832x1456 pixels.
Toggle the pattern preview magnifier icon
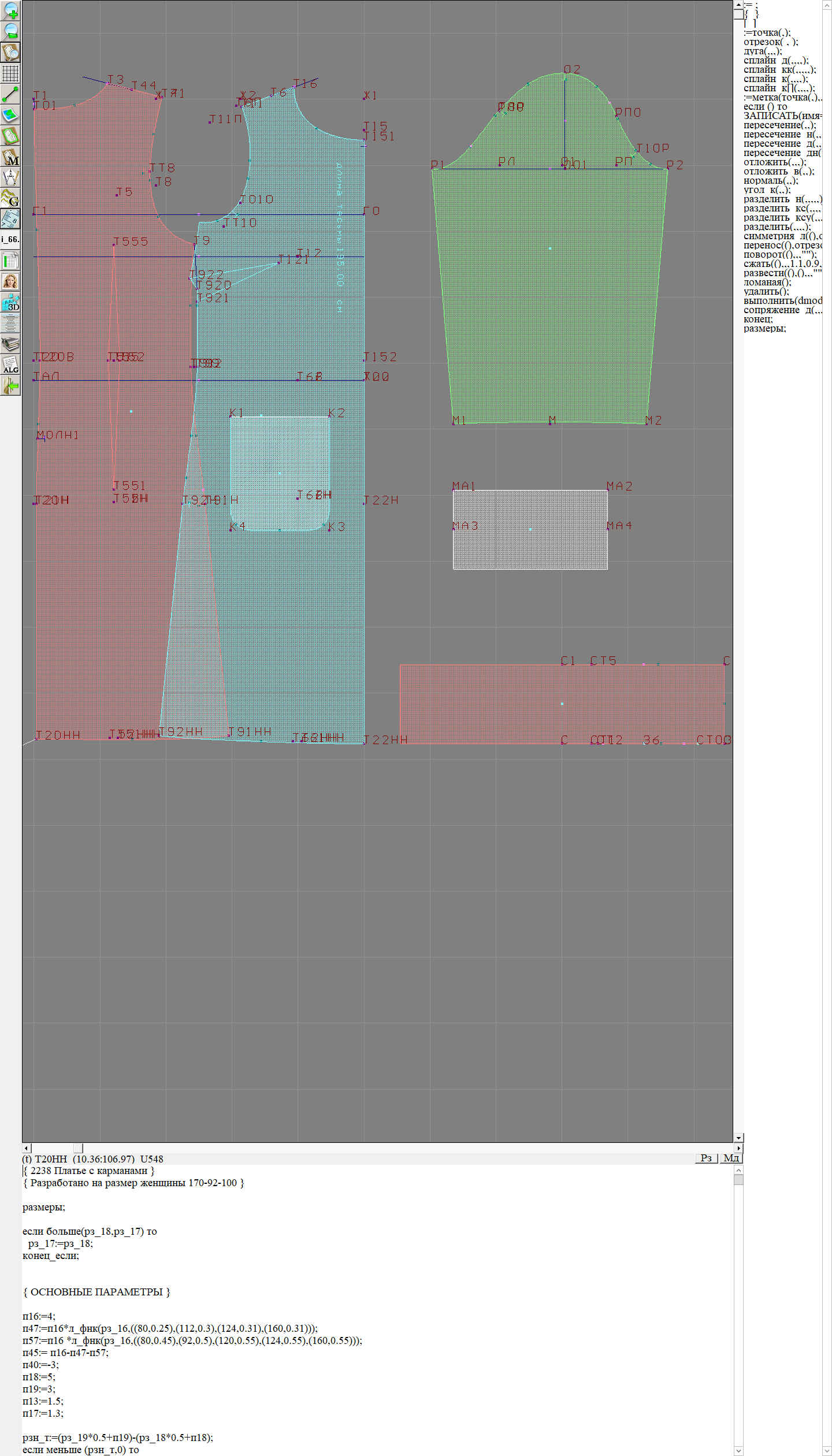10,52
